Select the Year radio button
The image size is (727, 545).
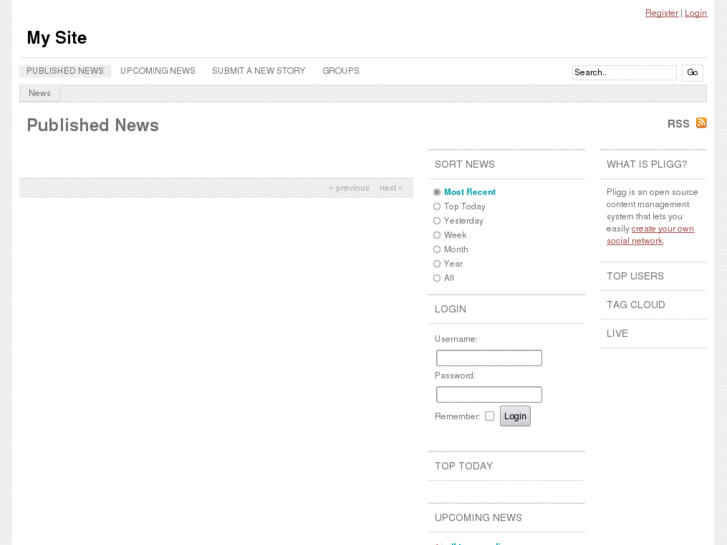[437, 264]
